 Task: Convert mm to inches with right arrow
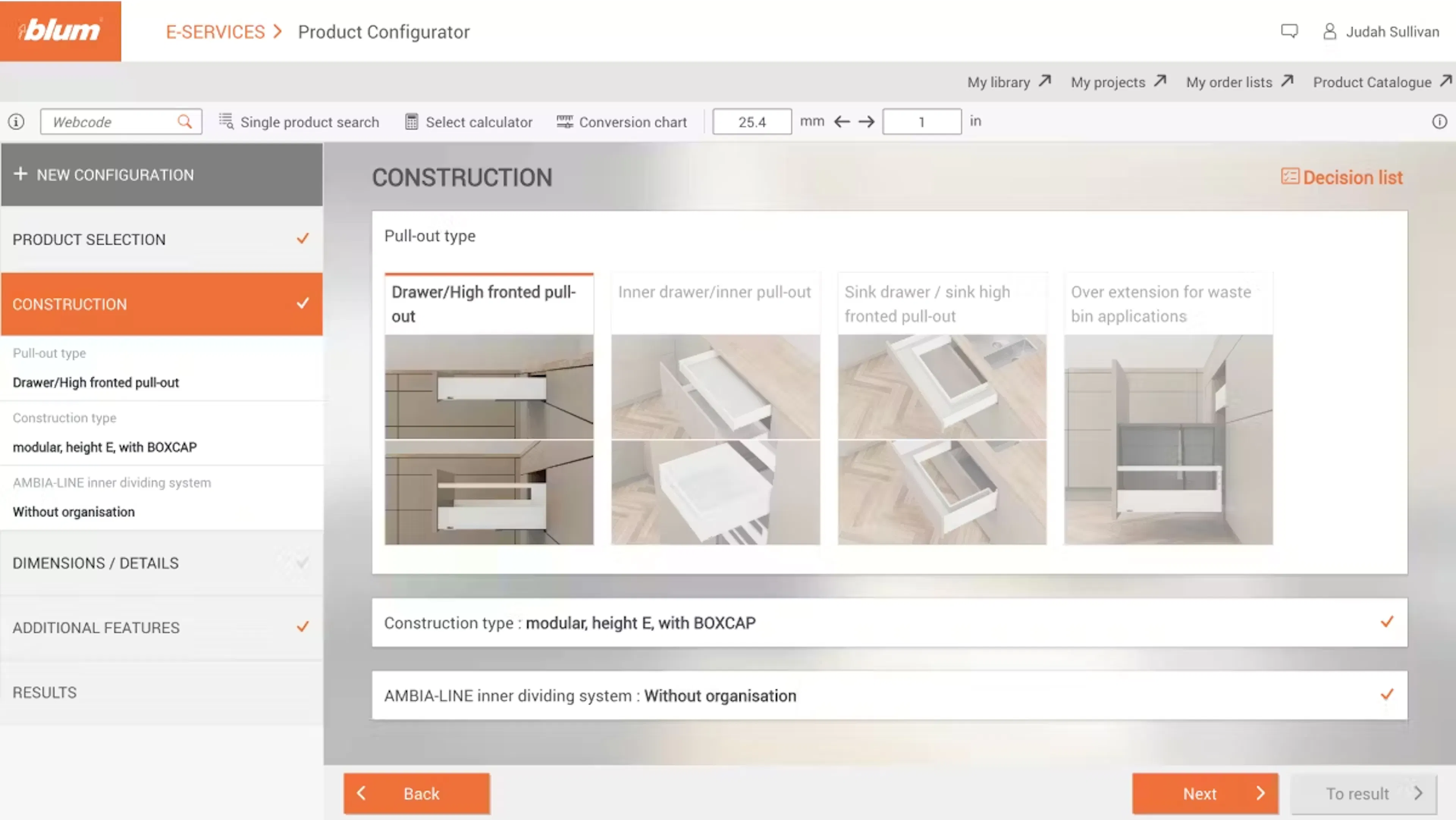click(866, 121)
